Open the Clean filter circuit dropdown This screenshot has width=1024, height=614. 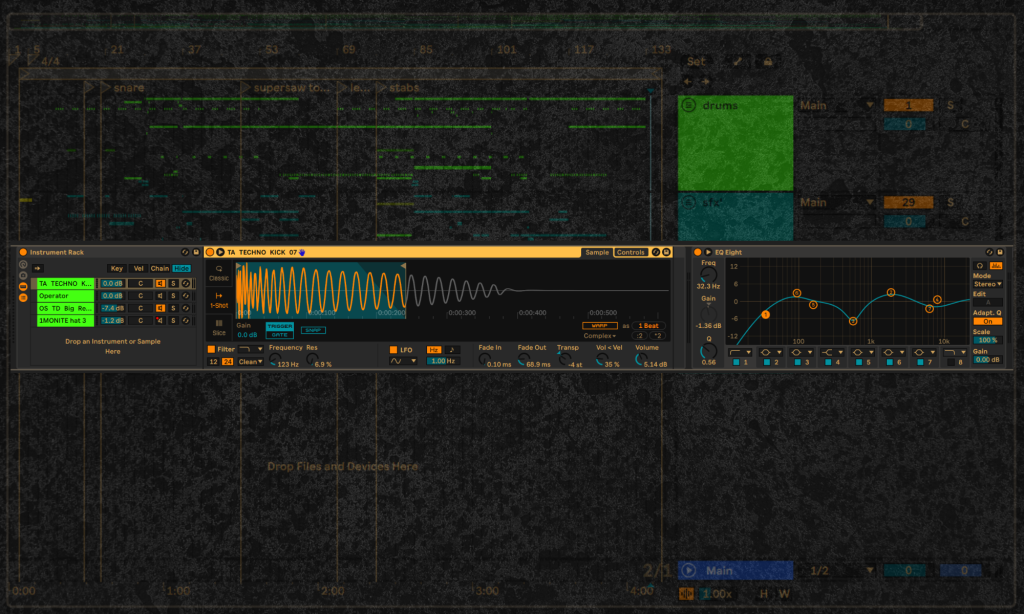[251, 361]
